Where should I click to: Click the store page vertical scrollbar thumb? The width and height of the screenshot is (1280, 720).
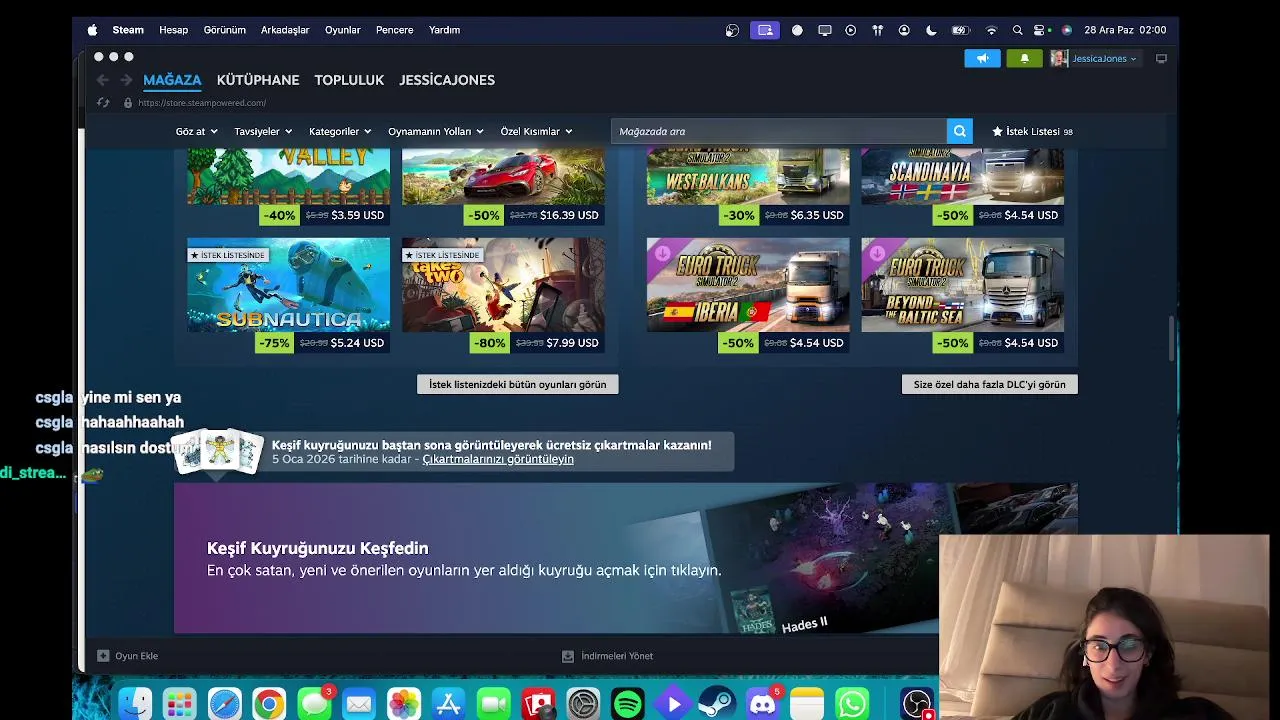click(1171, 338)
